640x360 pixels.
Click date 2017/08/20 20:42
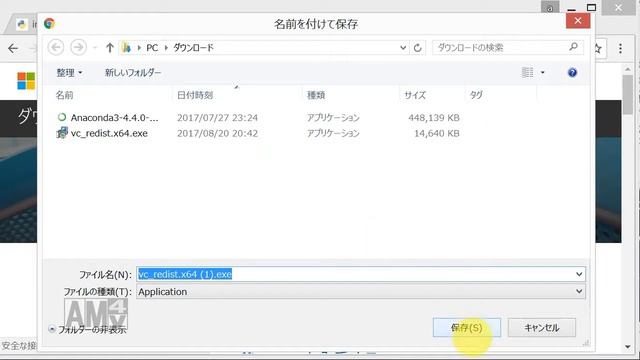click(217, 133)
